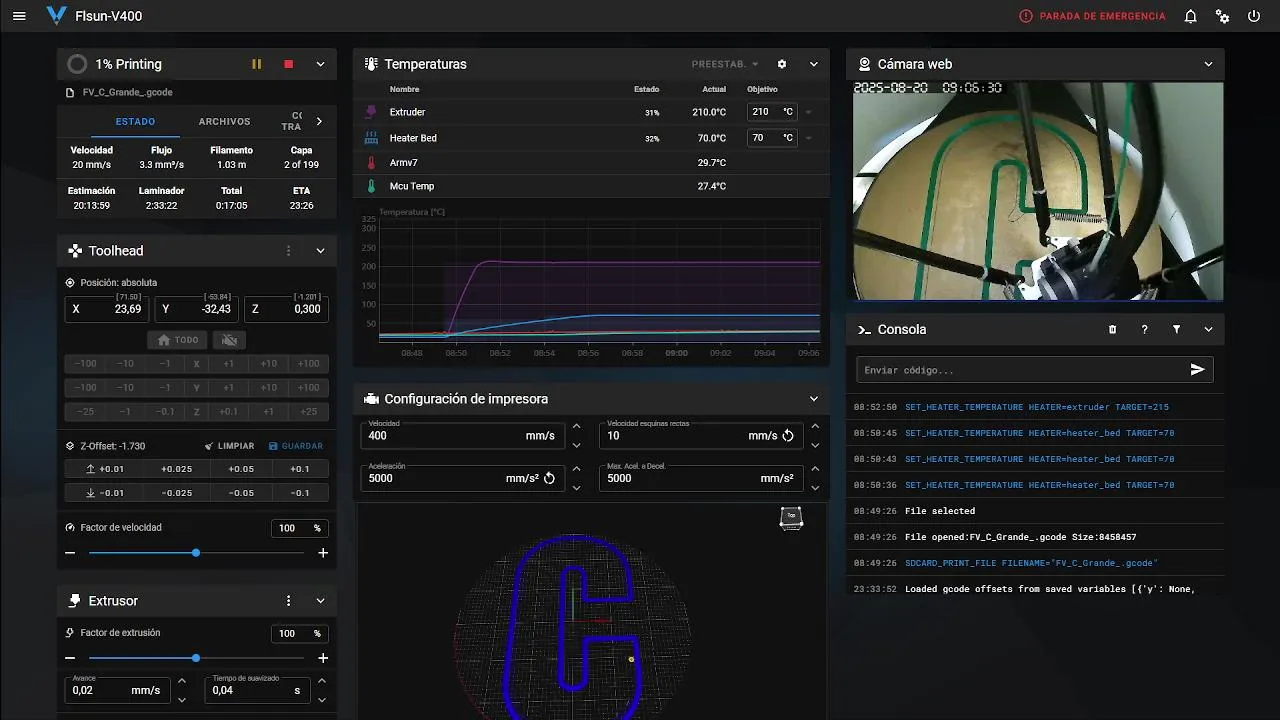
Task: Edit Extruder target temperature field
Action: click(772, 112)
